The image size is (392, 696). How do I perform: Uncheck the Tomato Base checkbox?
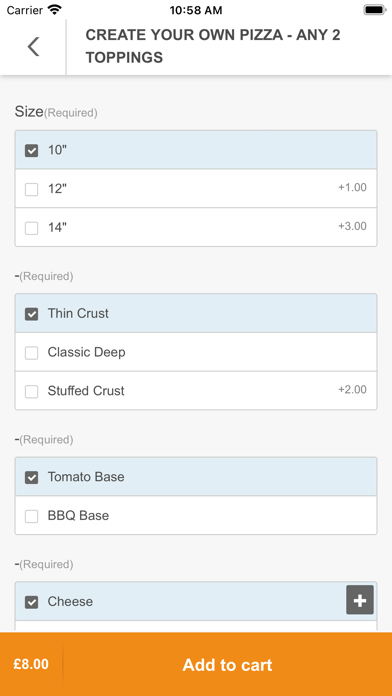pos(32,478)
